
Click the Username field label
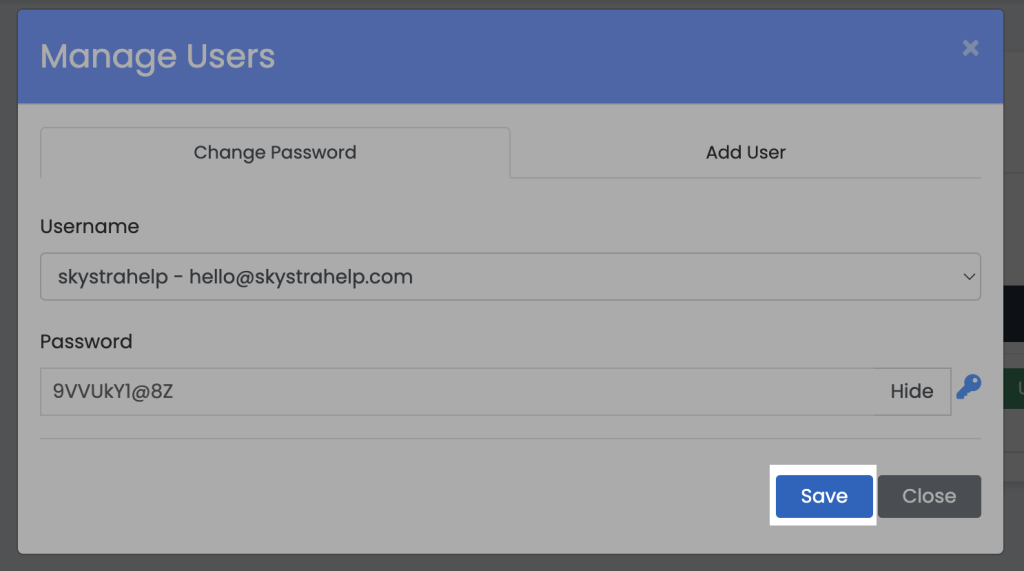(x=89, y=227)
